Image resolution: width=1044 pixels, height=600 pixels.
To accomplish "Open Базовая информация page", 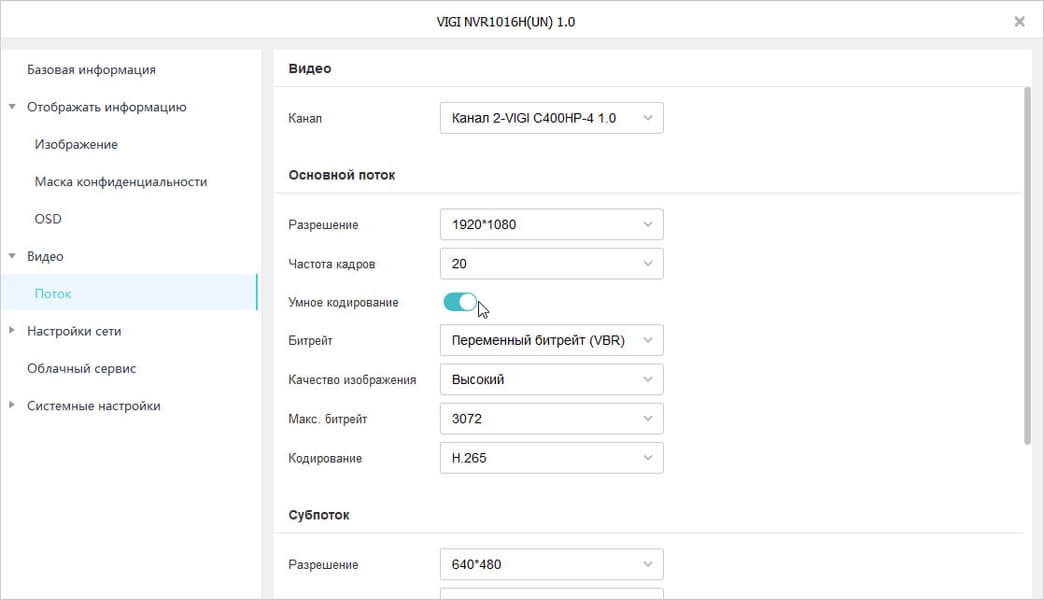I will pyautogui.click(x=91, y=70).
